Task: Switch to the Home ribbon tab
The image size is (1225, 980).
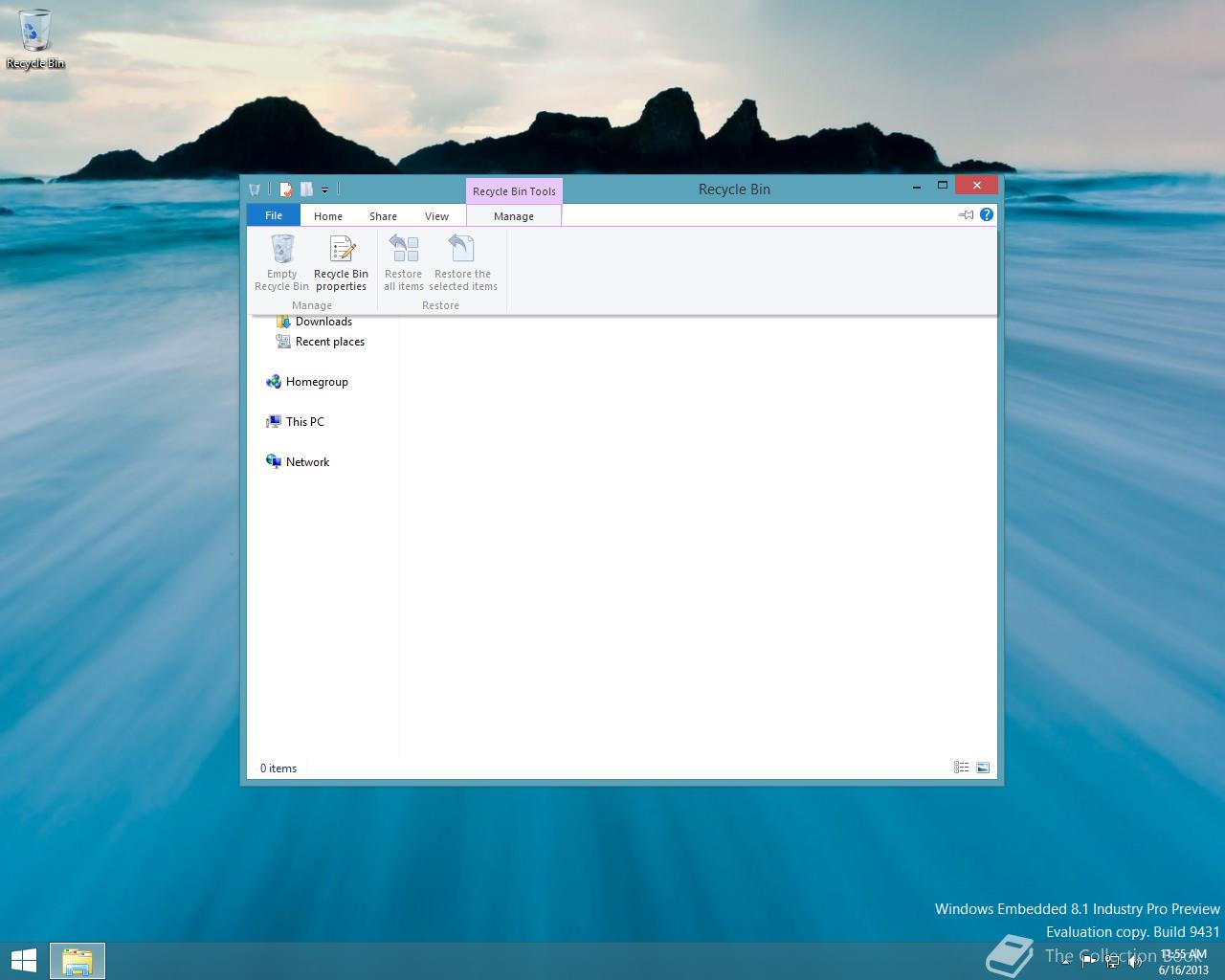Action: click(x=328, y=216)
